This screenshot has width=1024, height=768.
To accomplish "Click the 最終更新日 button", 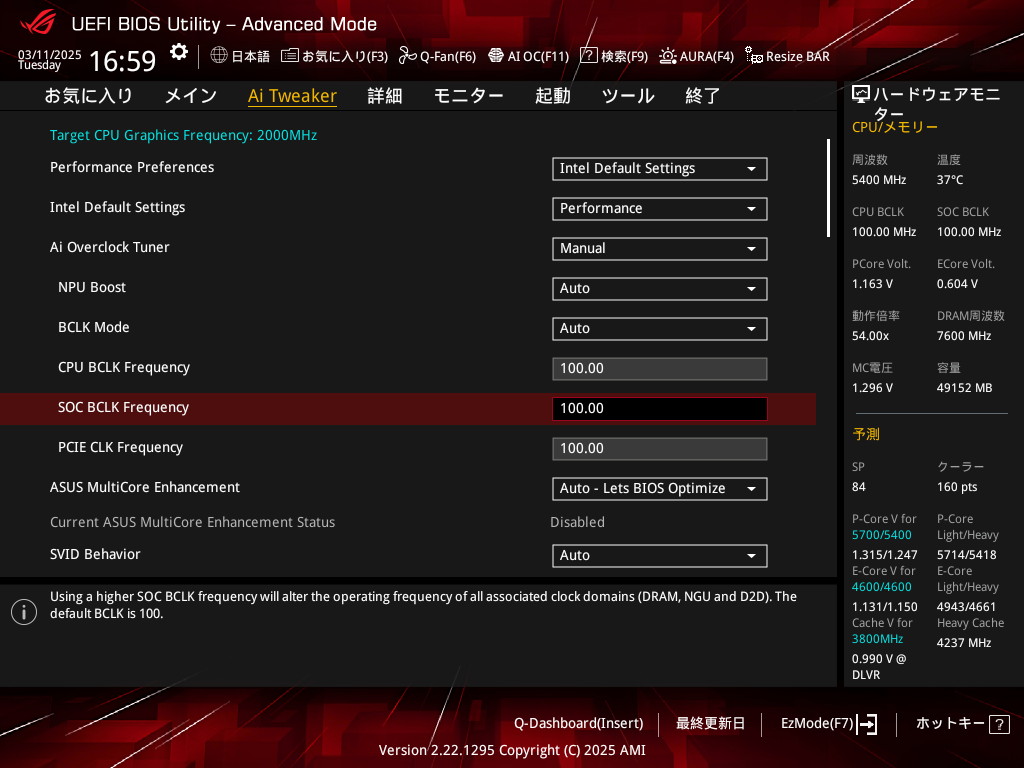I will [x=710, y=724].
